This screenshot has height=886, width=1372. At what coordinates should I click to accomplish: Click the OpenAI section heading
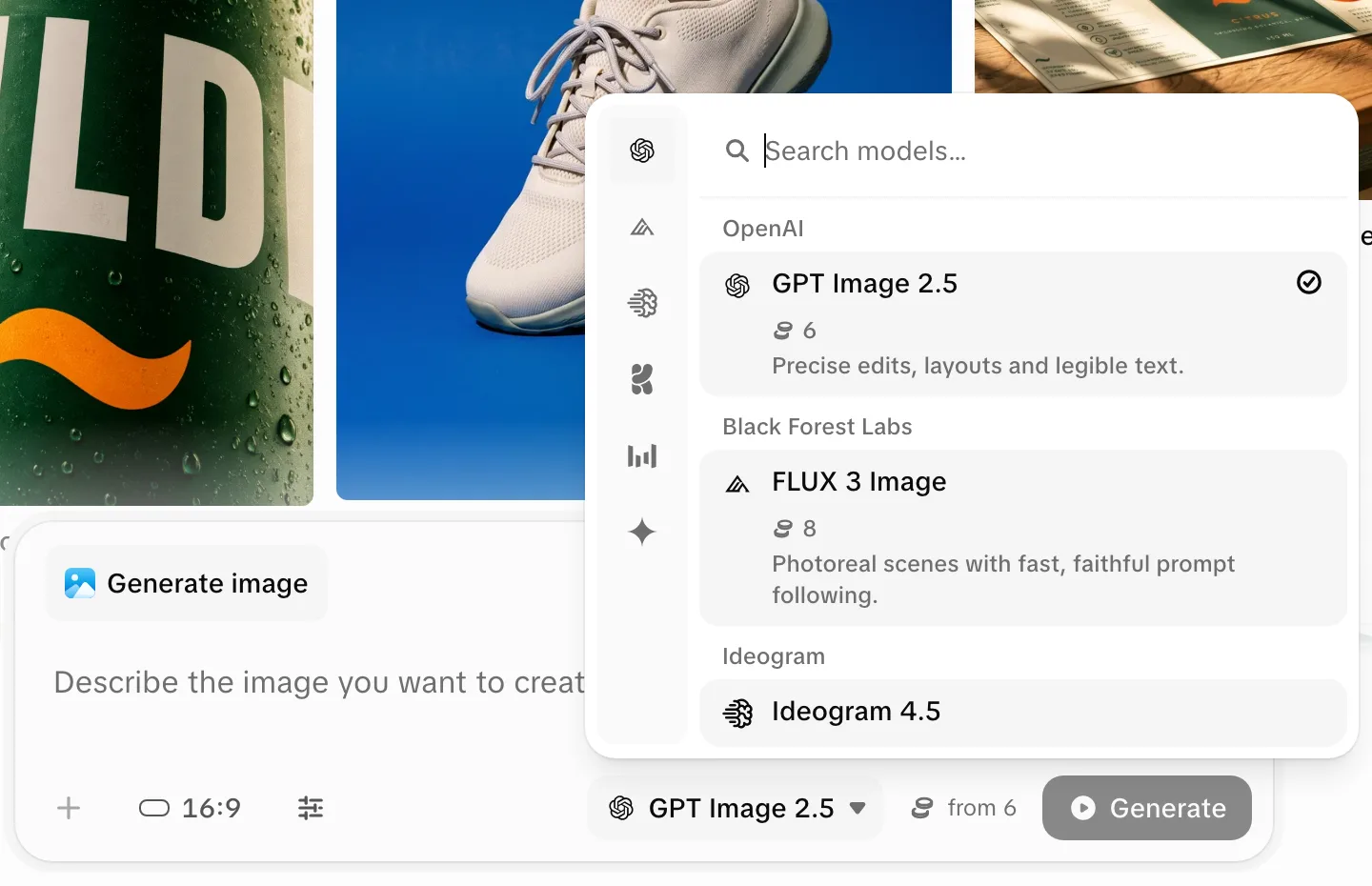(763, 229)
